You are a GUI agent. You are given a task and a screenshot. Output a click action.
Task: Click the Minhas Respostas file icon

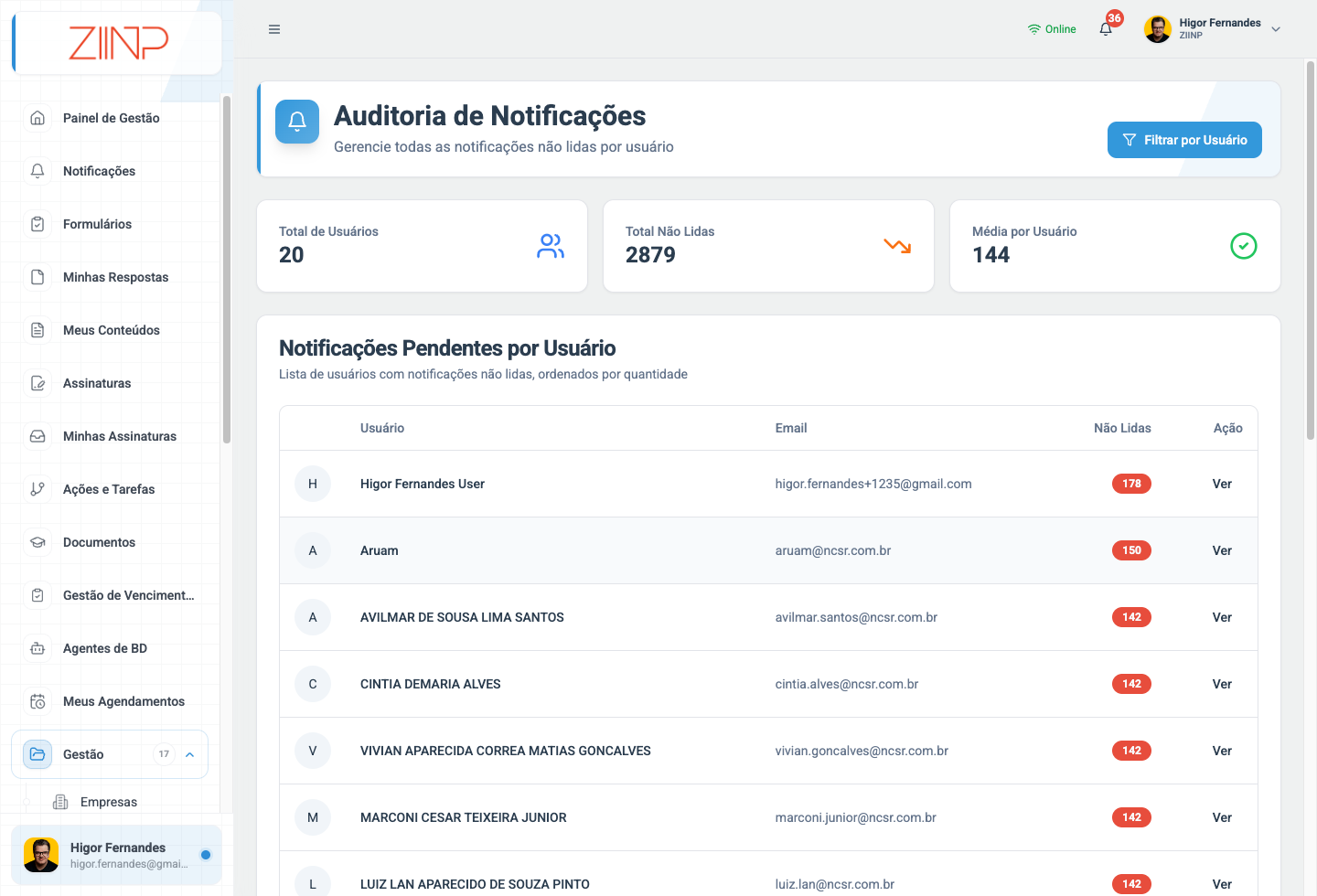point(37,277)
